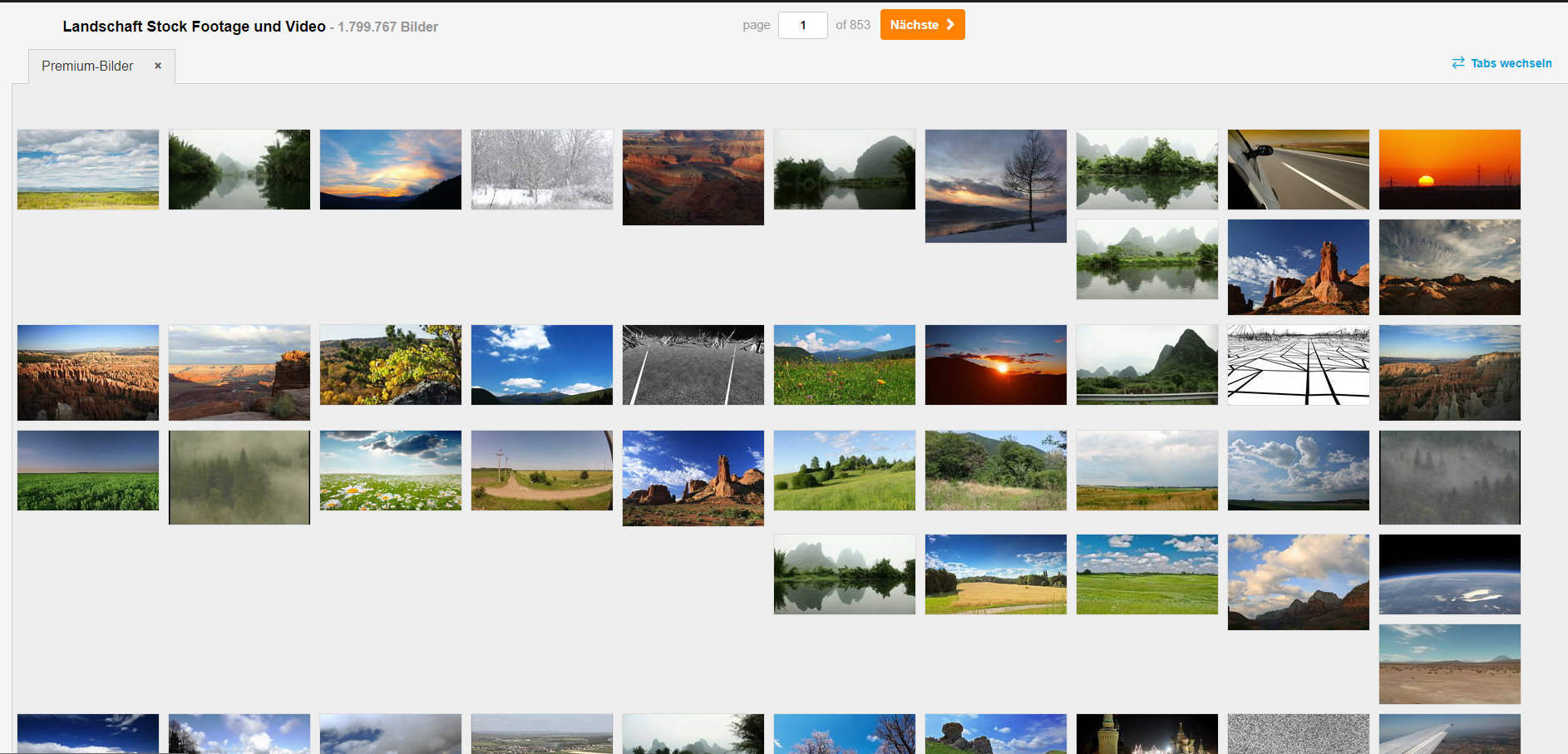This screenshot has height=754, width=1568.
Task: Open the big cumulus cloud over red cliffs thumbnail
Action: [1299, 582]
